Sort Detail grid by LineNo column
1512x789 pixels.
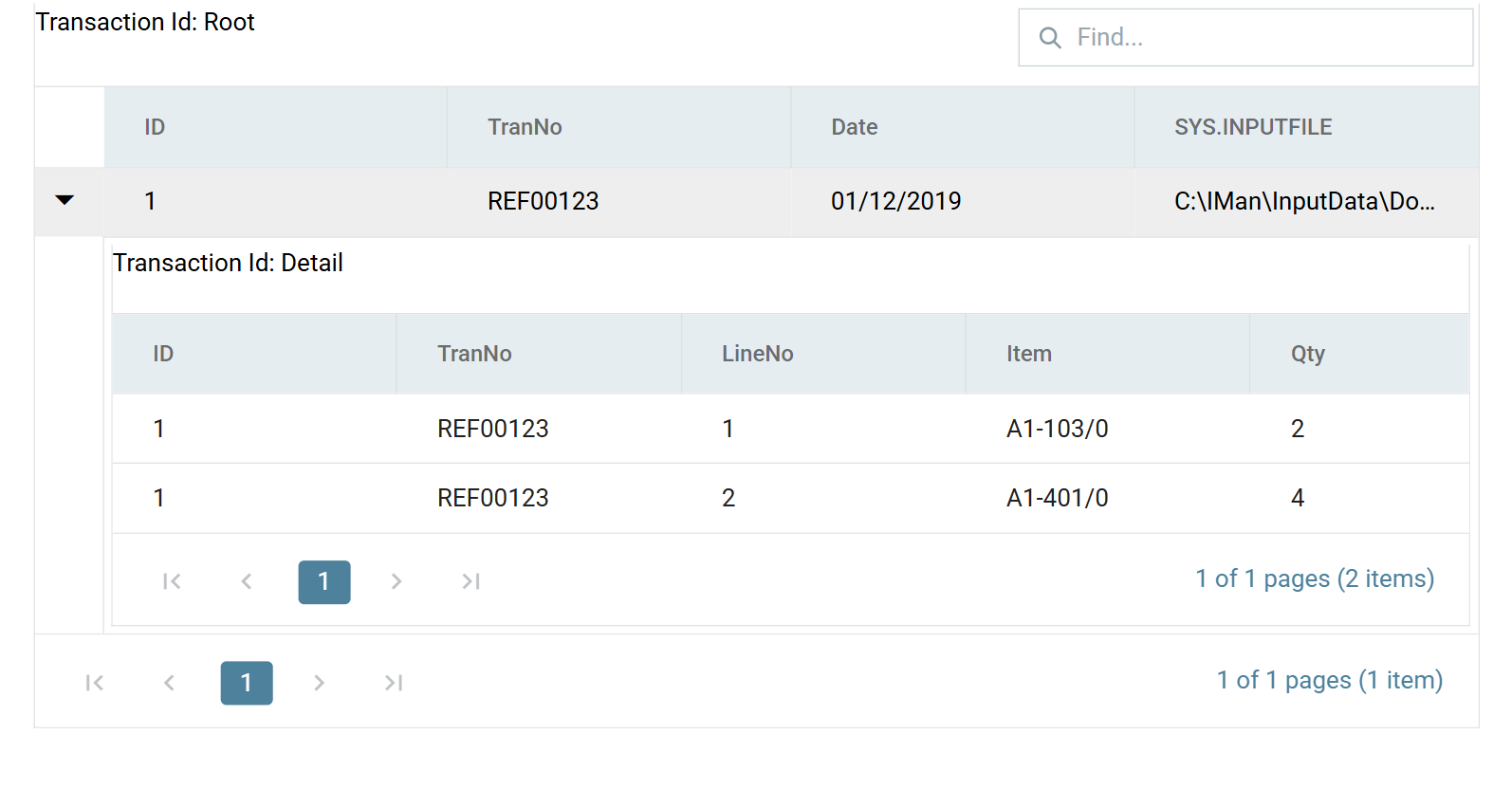(823, 354)
